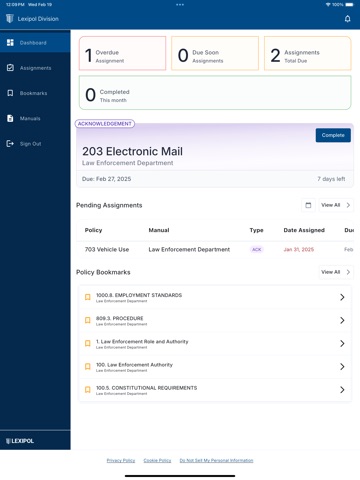This screenshot has height=480, width=360.
Task: Open Do Not Sell My Personal Information link
Action: pyautogui.click(x=216, y=460)
